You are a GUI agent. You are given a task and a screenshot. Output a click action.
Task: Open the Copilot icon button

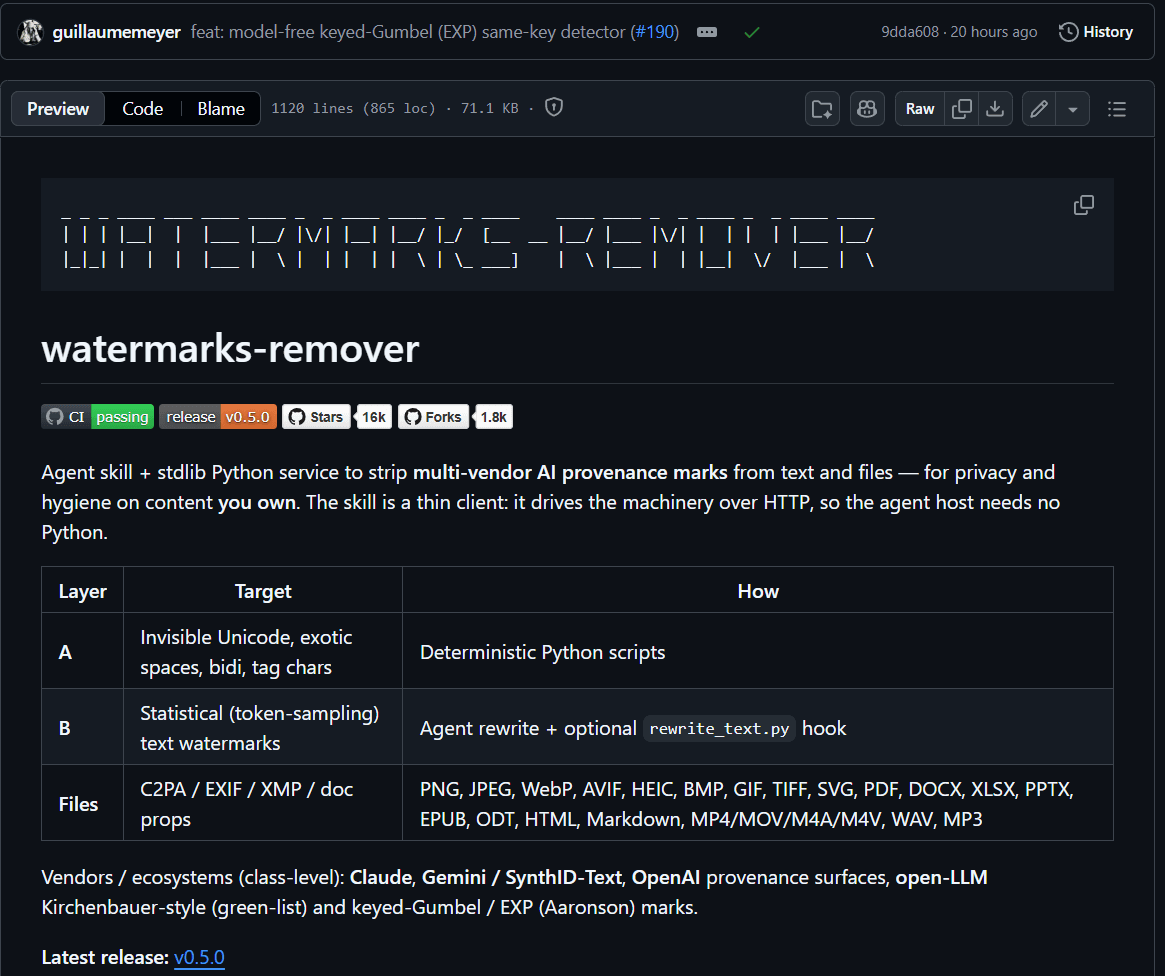pyautogui.click(x=867, y=109)
